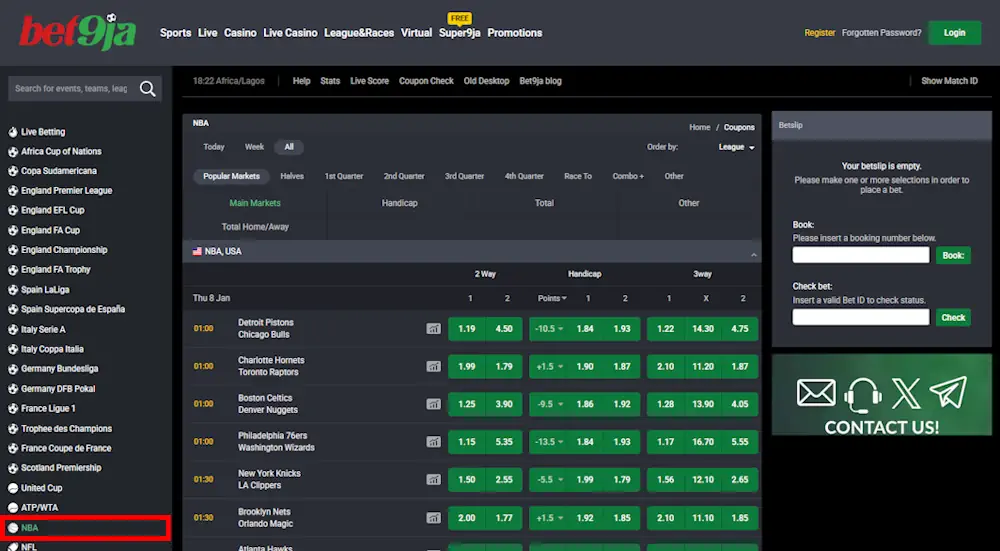This screenshot has height=551, width=1000.
Task: Select odds 3.90 for Denver Nuggets win
Action: coord(504,404)
